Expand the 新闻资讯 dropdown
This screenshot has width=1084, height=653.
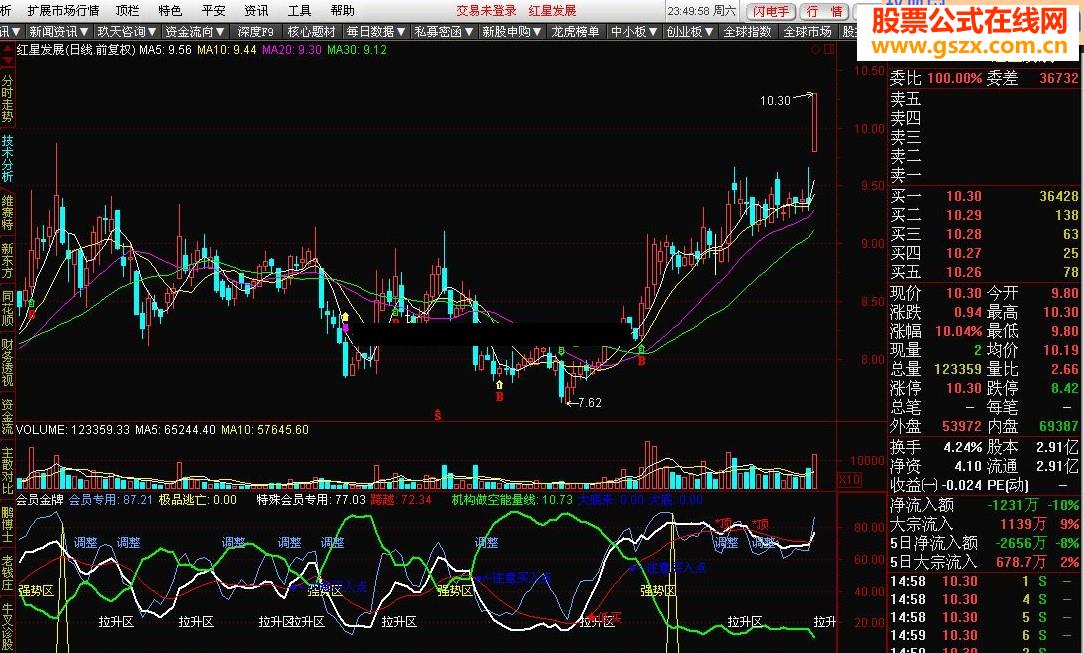59,32
